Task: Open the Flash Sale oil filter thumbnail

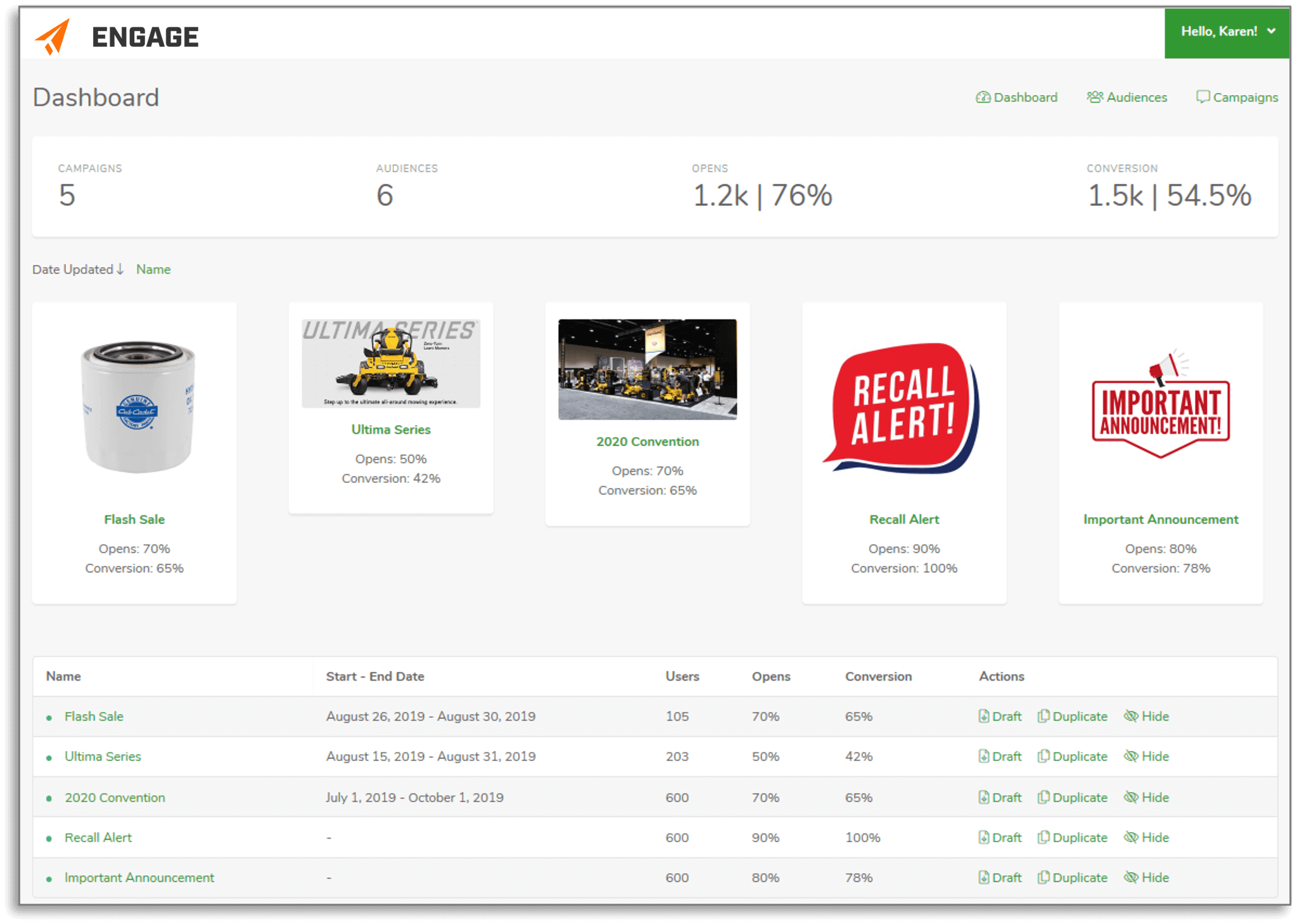Action: 137,407
